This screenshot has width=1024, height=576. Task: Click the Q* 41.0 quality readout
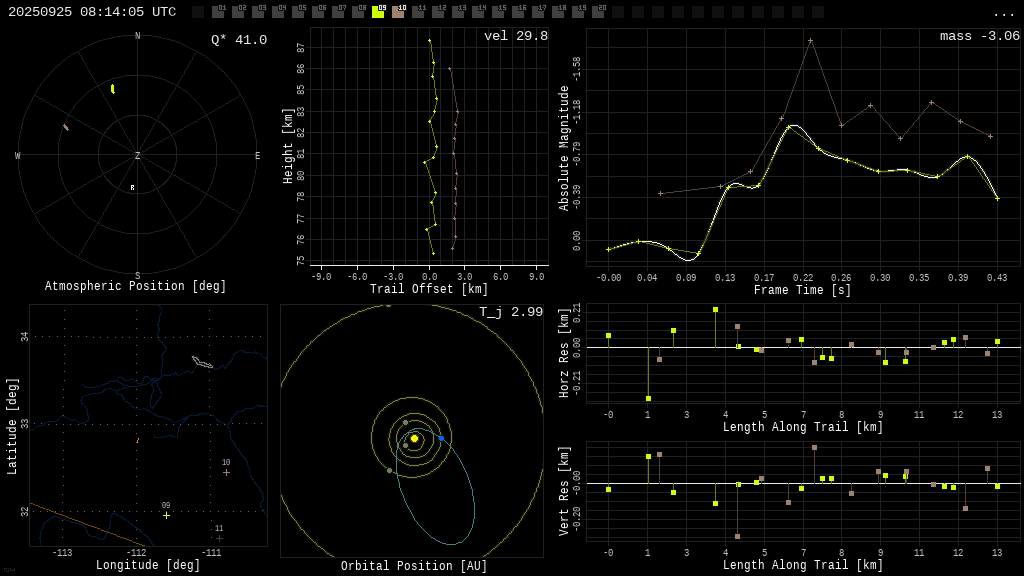238,40
